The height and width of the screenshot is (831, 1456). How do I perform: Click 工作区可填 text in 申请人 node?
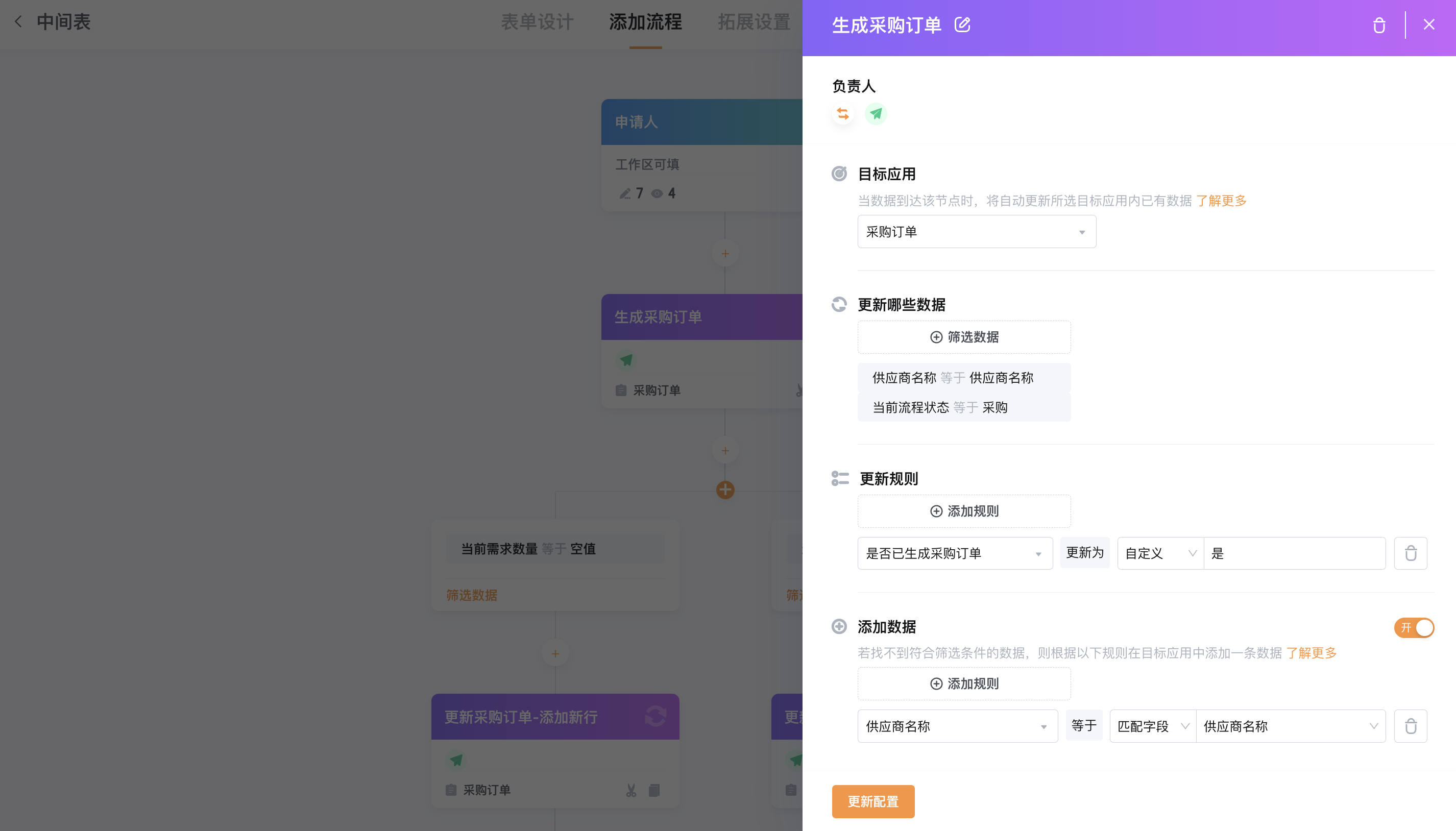[x=647, y=164]
